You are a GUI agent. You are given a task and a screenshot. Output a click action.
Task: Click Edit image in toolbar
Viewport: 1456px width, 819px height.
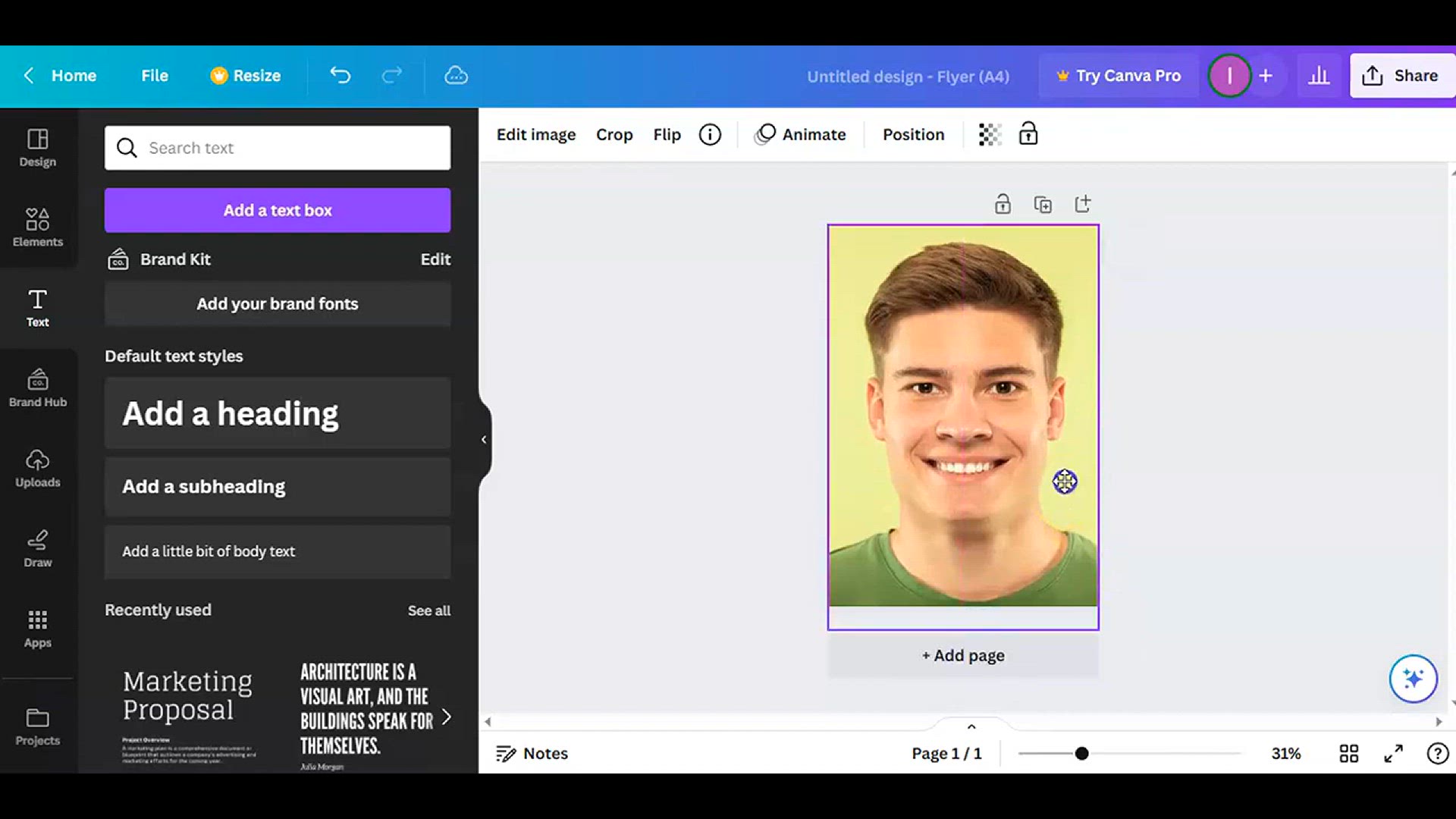click(x=536, y=135)
